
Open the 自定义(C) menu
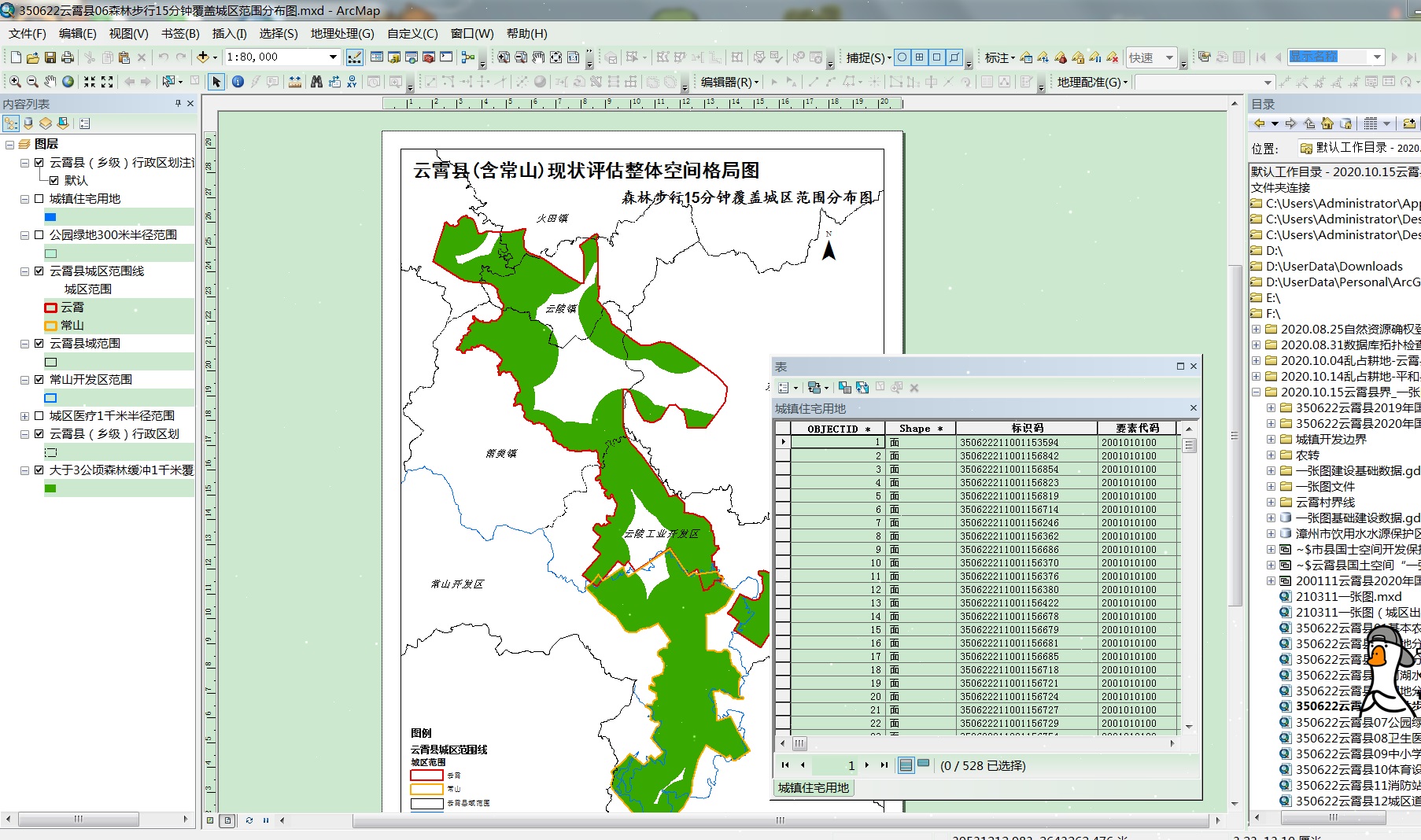412,34
